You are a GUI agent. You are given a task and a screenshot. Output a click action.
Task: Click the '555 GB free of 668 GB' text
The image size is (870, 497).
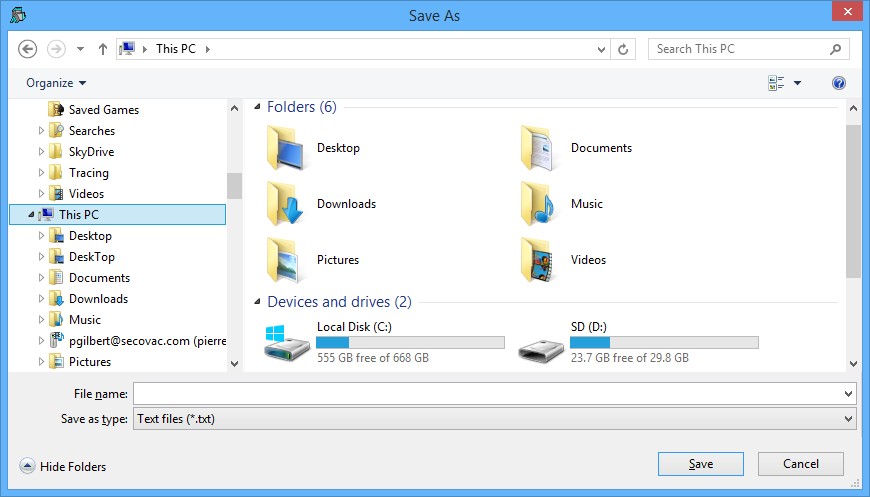(373, 358)
